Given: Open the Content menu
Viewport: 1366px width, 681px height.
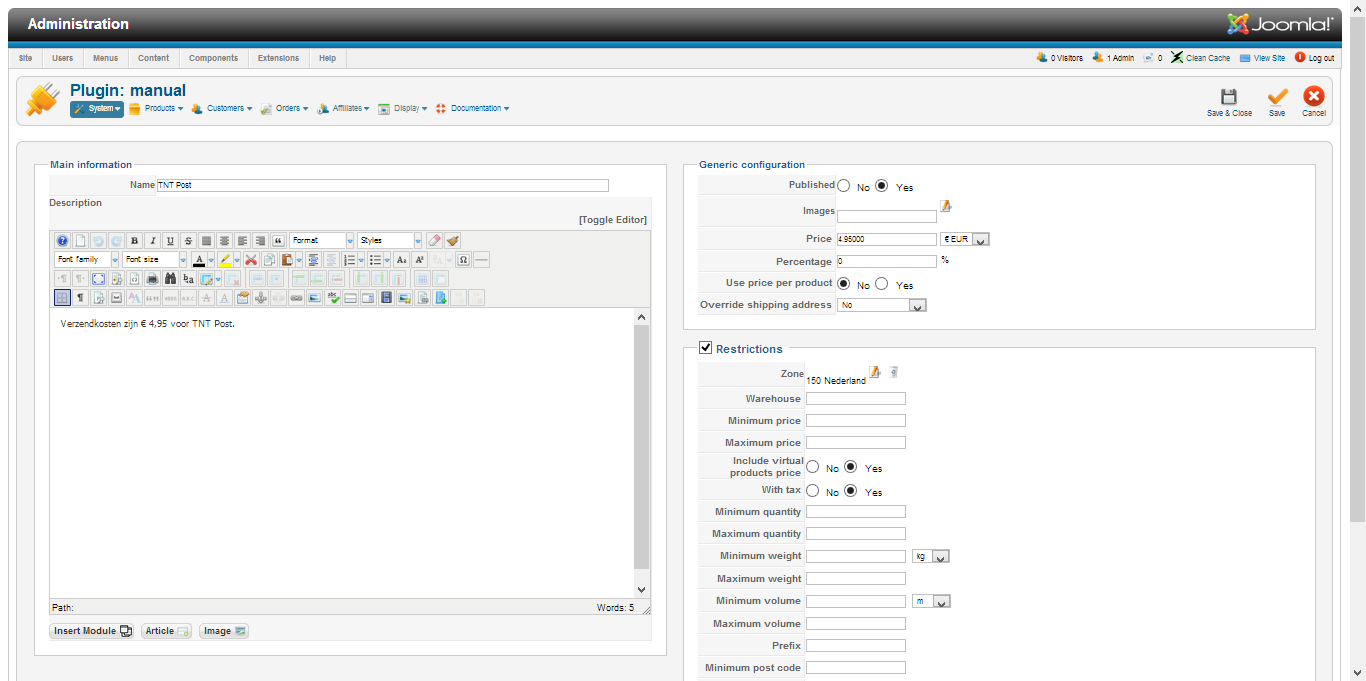Looking at the screenshot, I should pyautogui.click(x=153, y=58).
